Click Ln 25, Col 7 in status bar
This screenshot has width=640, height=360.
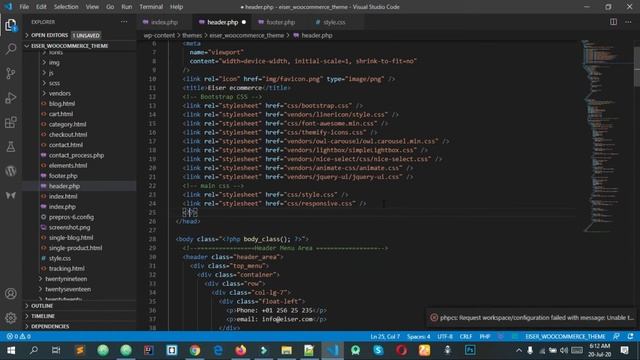pos(385,336)
